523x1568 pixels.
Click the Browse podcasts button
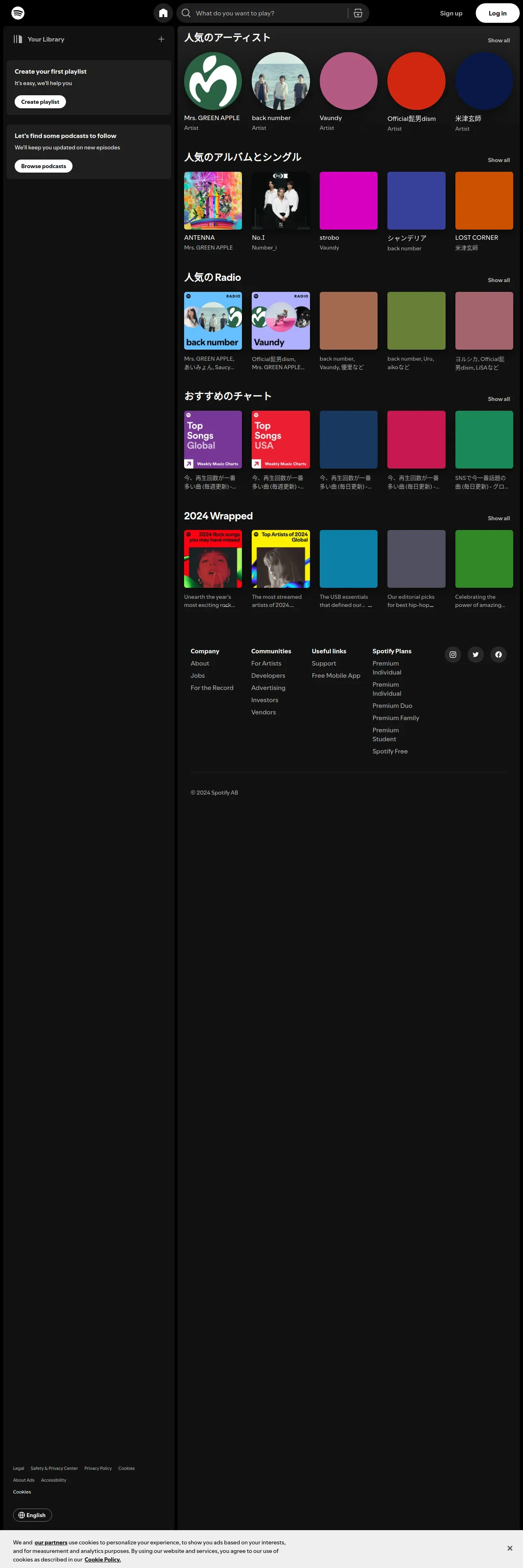pos(43,166)
